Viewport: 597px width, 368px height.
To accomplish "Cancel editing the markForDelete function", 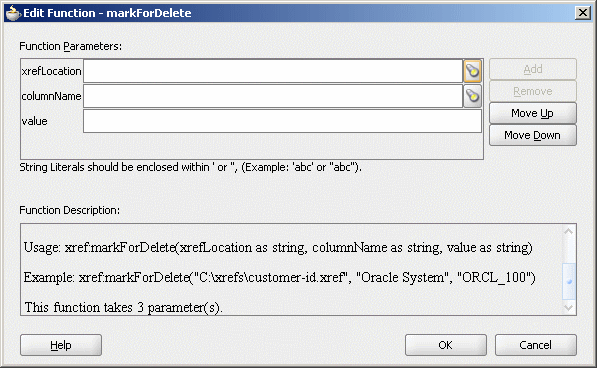I will click(x=535, y=345).
